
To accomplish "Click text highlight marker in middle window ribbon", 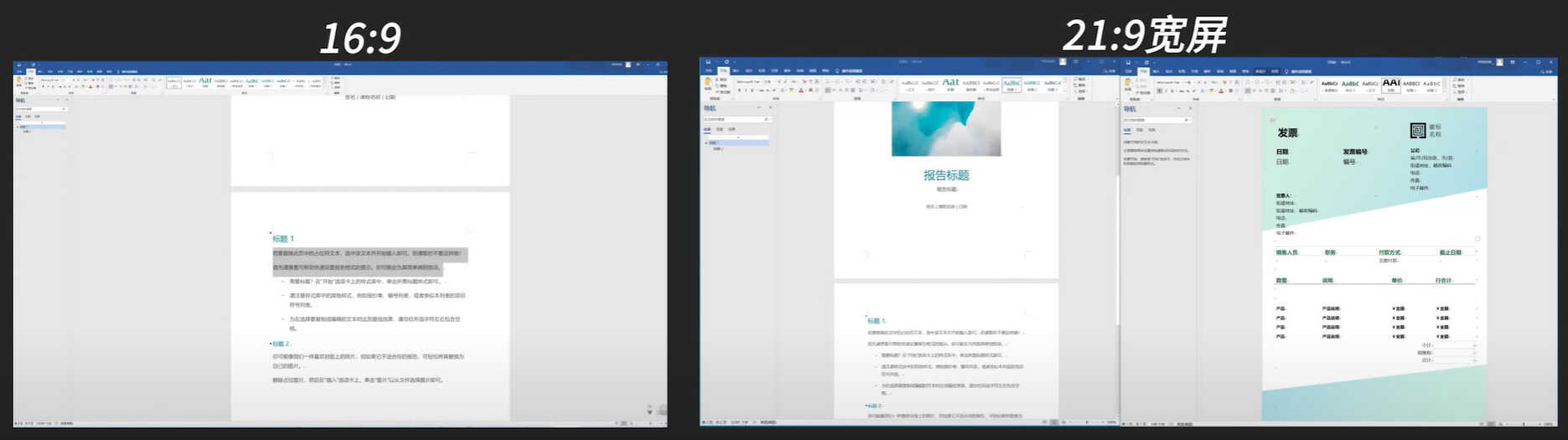I will point(789,90).
